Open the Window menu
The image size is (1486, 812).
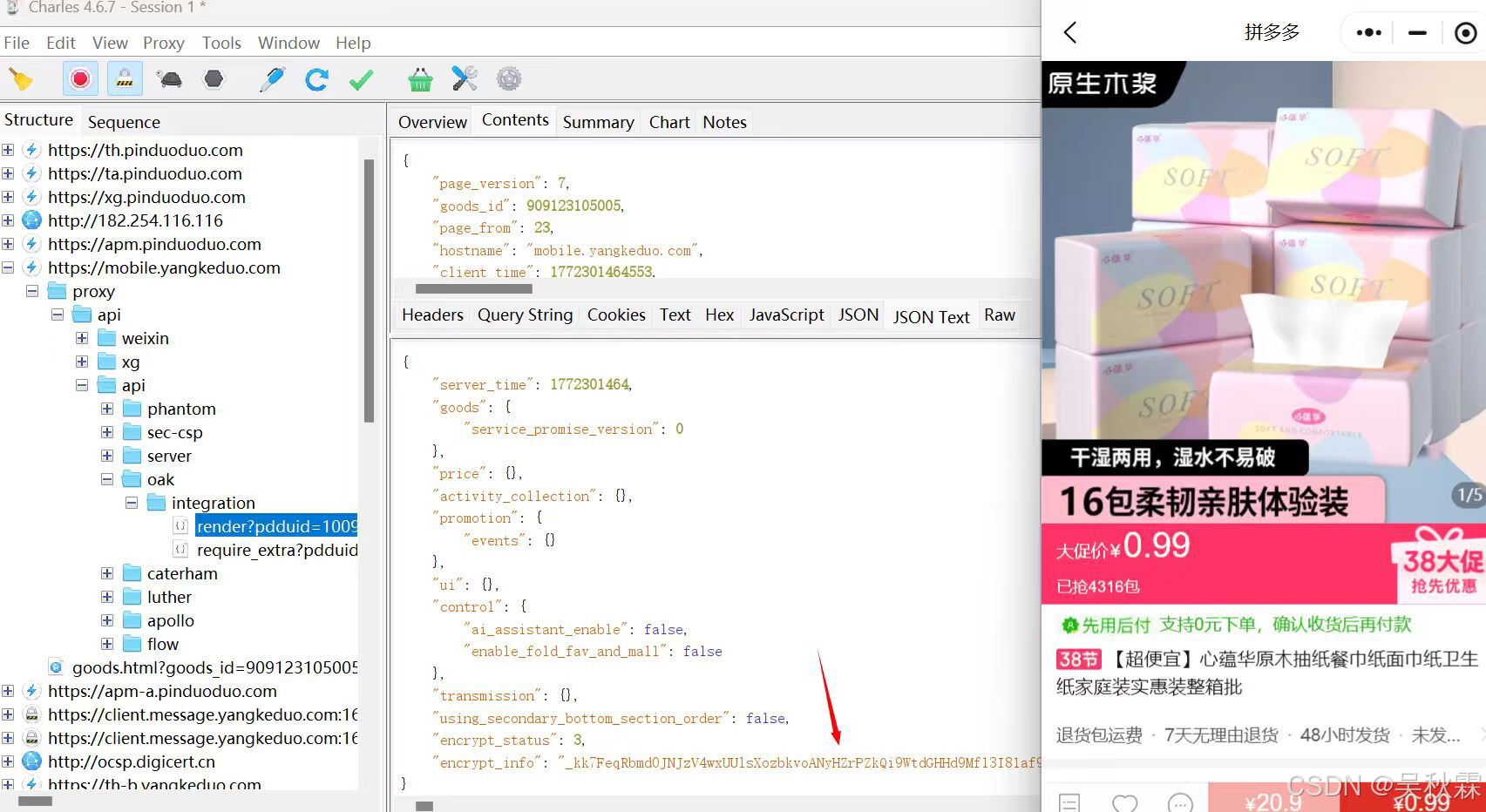(x=288, y=43)
